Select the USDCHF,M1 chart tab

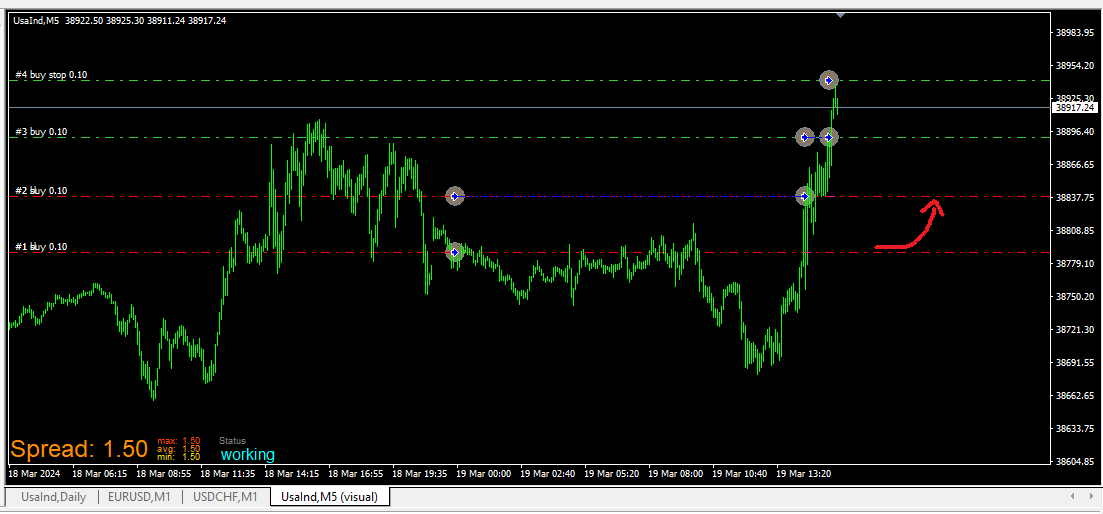[x=227, y=497]
